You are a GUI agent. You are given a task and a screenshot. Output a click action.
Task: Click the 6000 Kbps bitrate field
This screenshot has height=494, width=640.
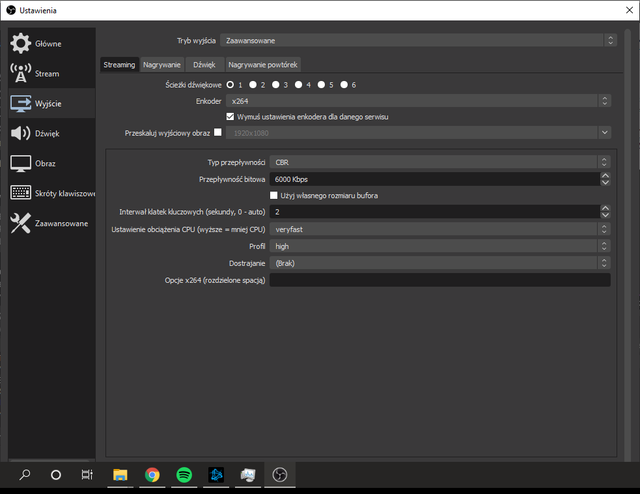pos(435,179)
